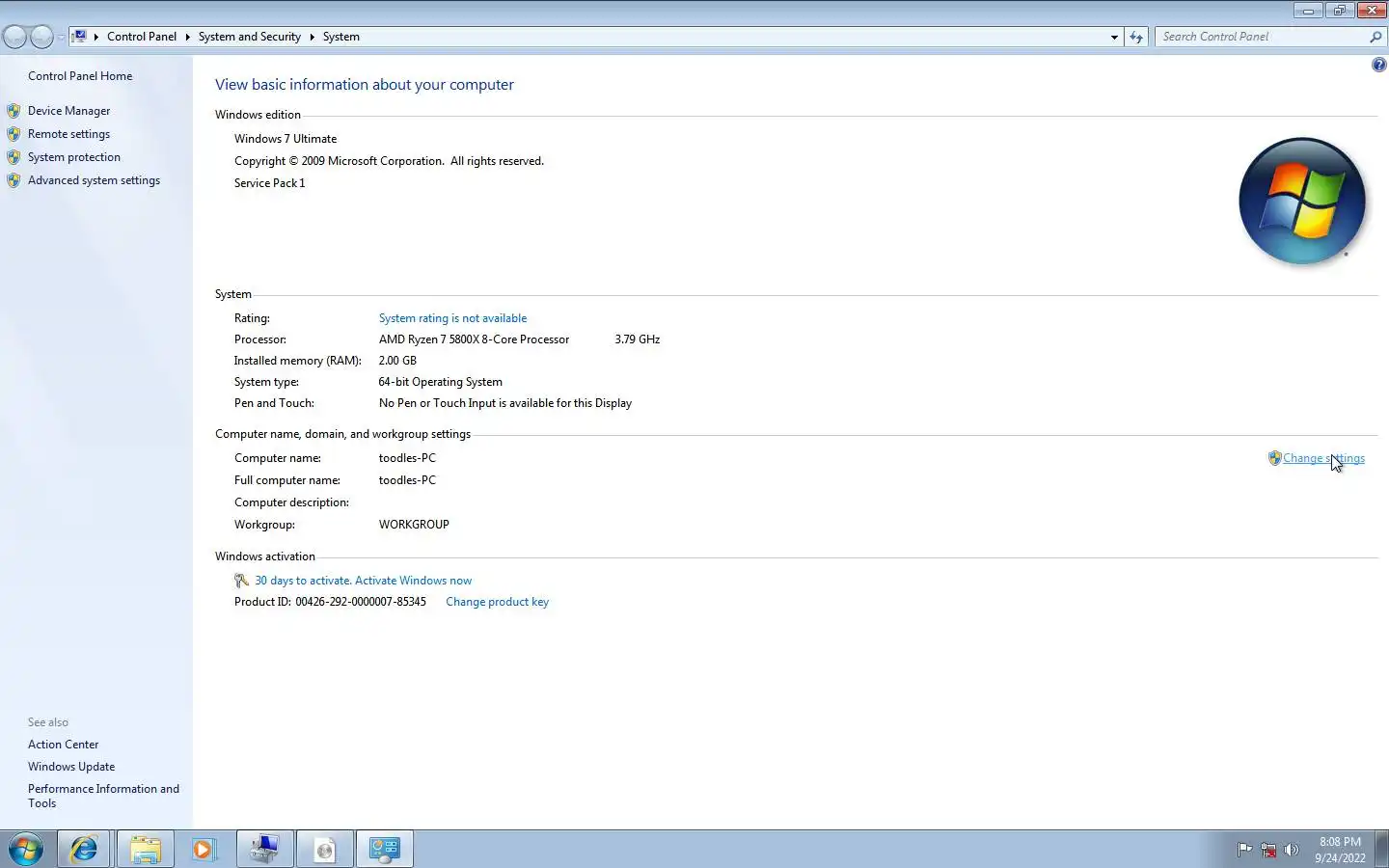Image resolution: width=1389 pixels, height=868 pixels.
Task: Click Control Panel in the breadcrumb
Action: (x=142, y=37)
